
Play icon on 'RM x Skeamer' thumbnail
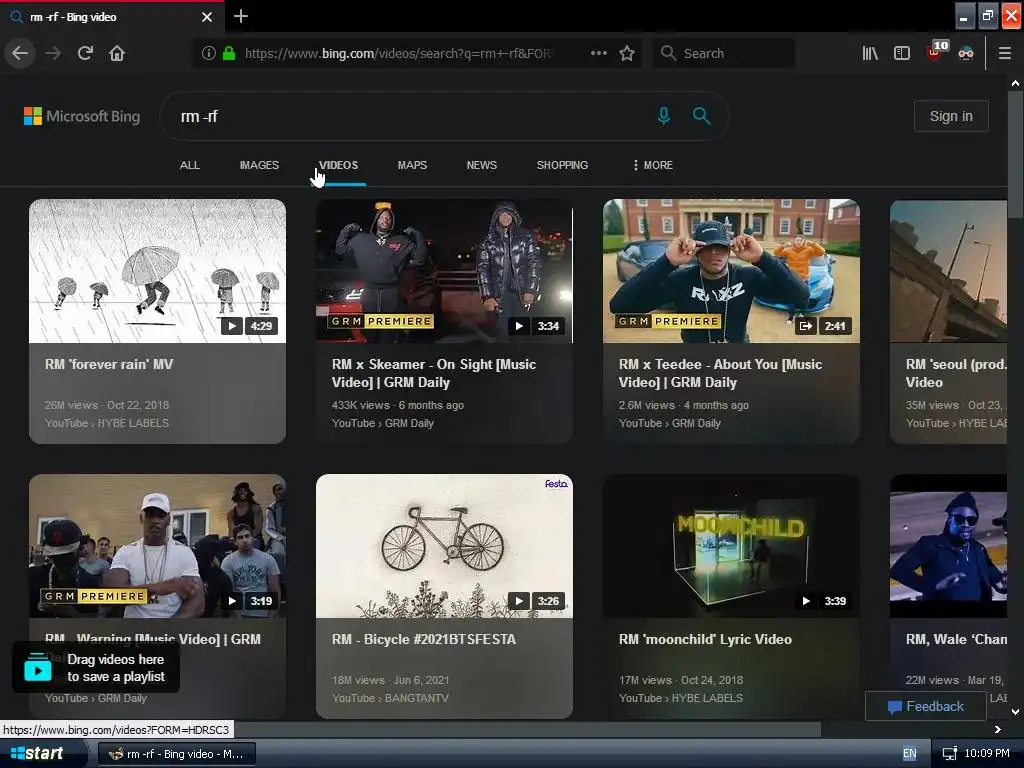pos(519,326)
